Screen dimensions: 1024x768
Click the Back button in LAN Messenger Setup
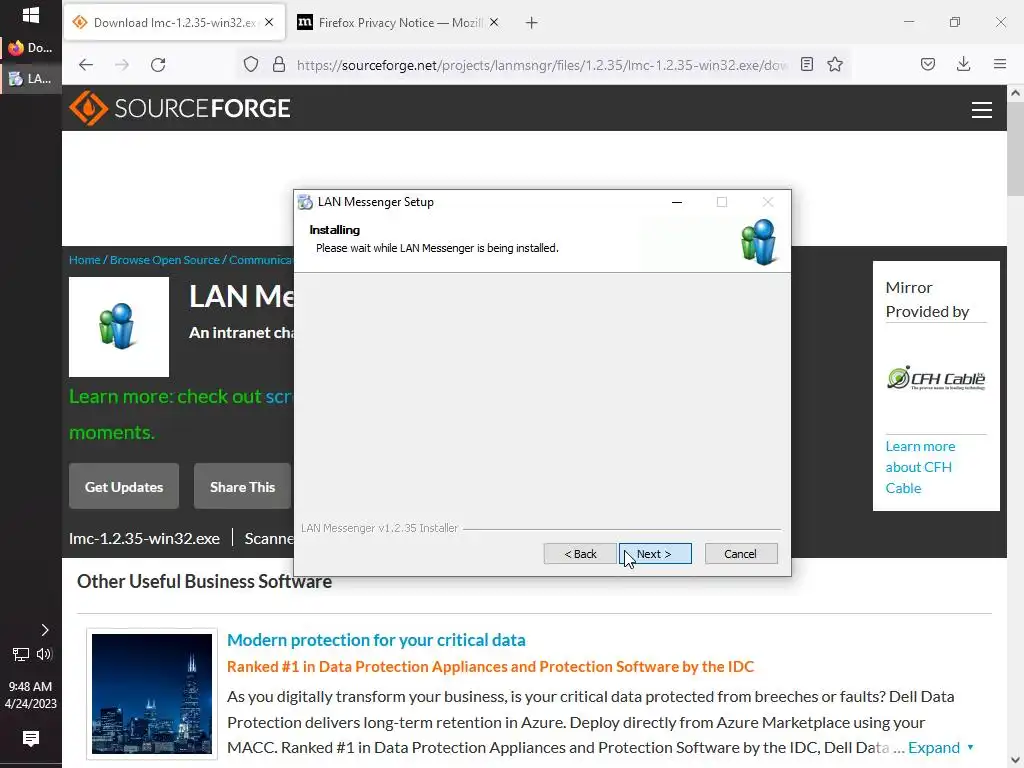[x=580, y=554]
